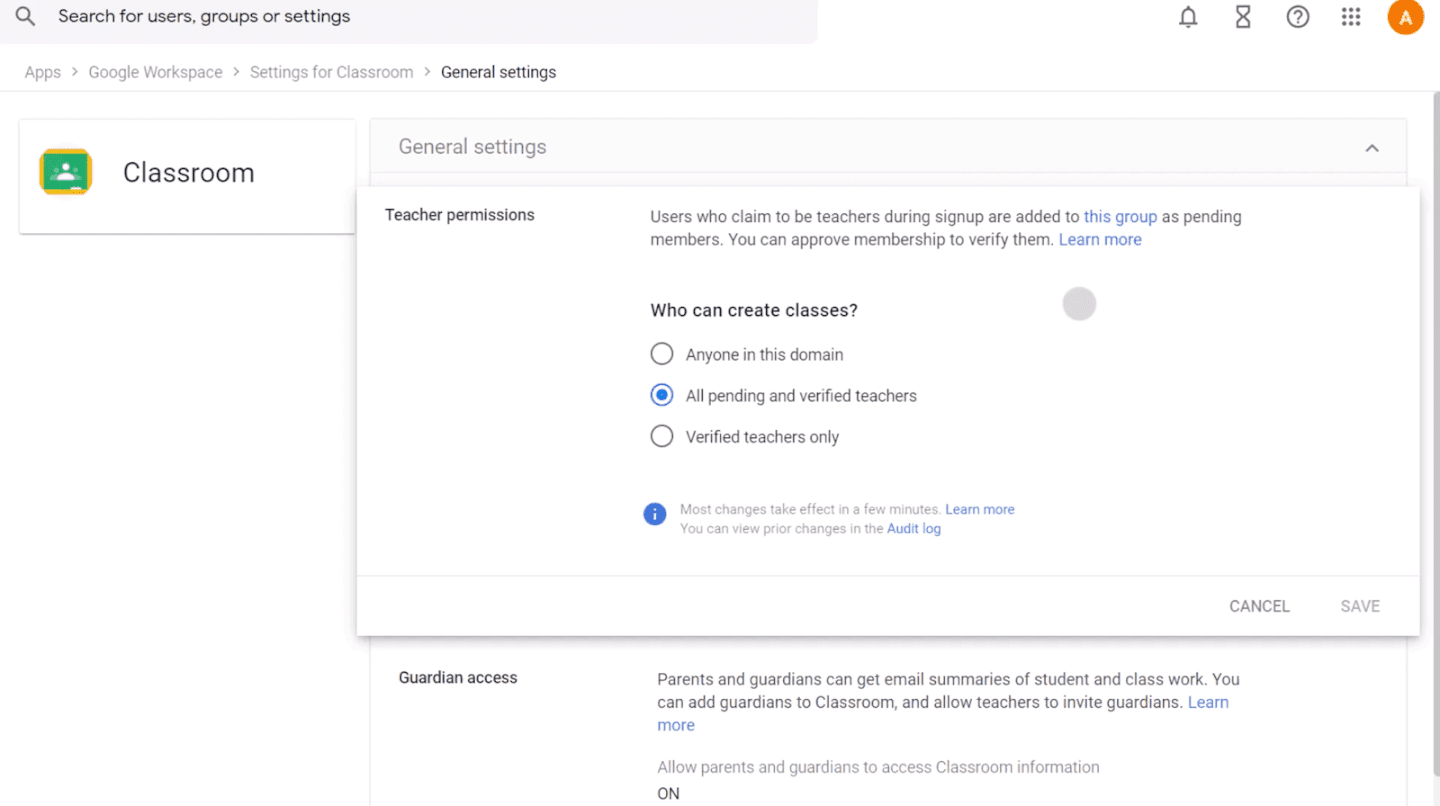Open the Google apps grid
Screen dimensions: 1440x806
pyautogui.click(x=1351, y=17)
